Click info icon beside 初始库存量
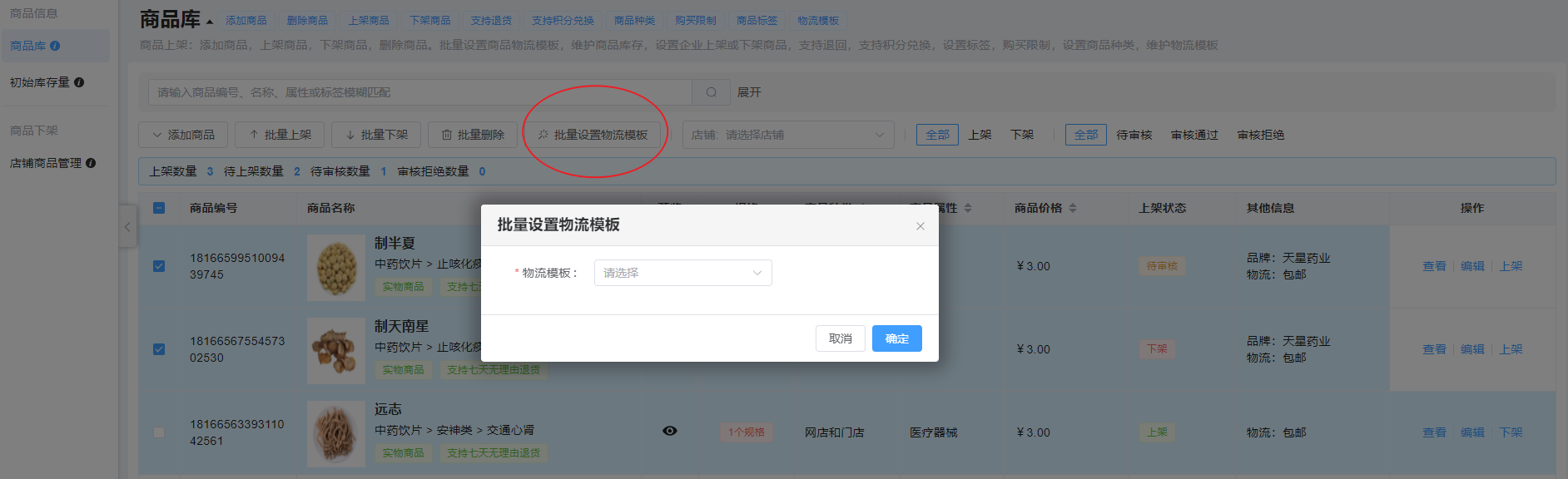The image size is (1568, 479). (x=79, y=82)
